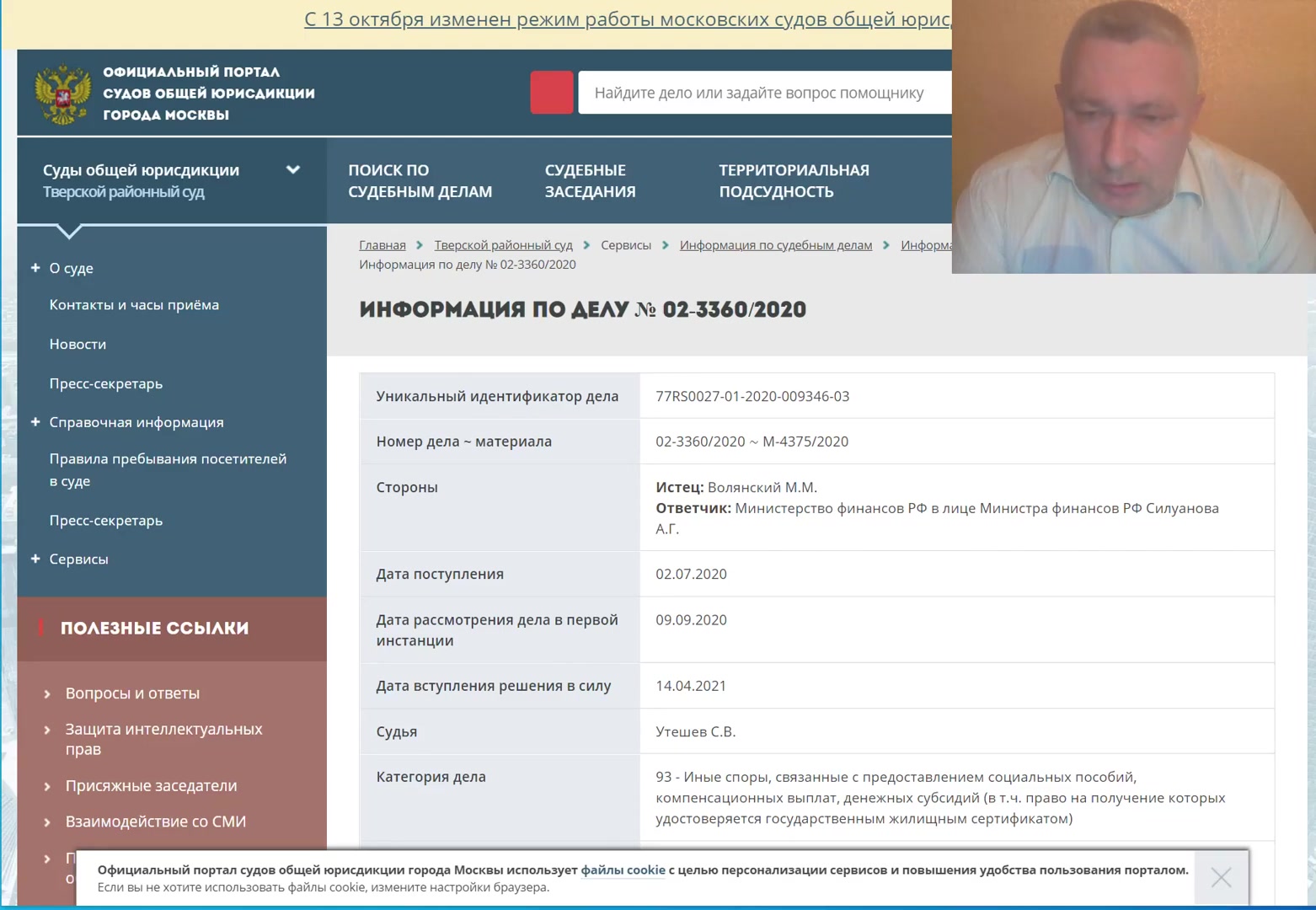Open 'Поиск по судебным делам' menu

point(420,180)
